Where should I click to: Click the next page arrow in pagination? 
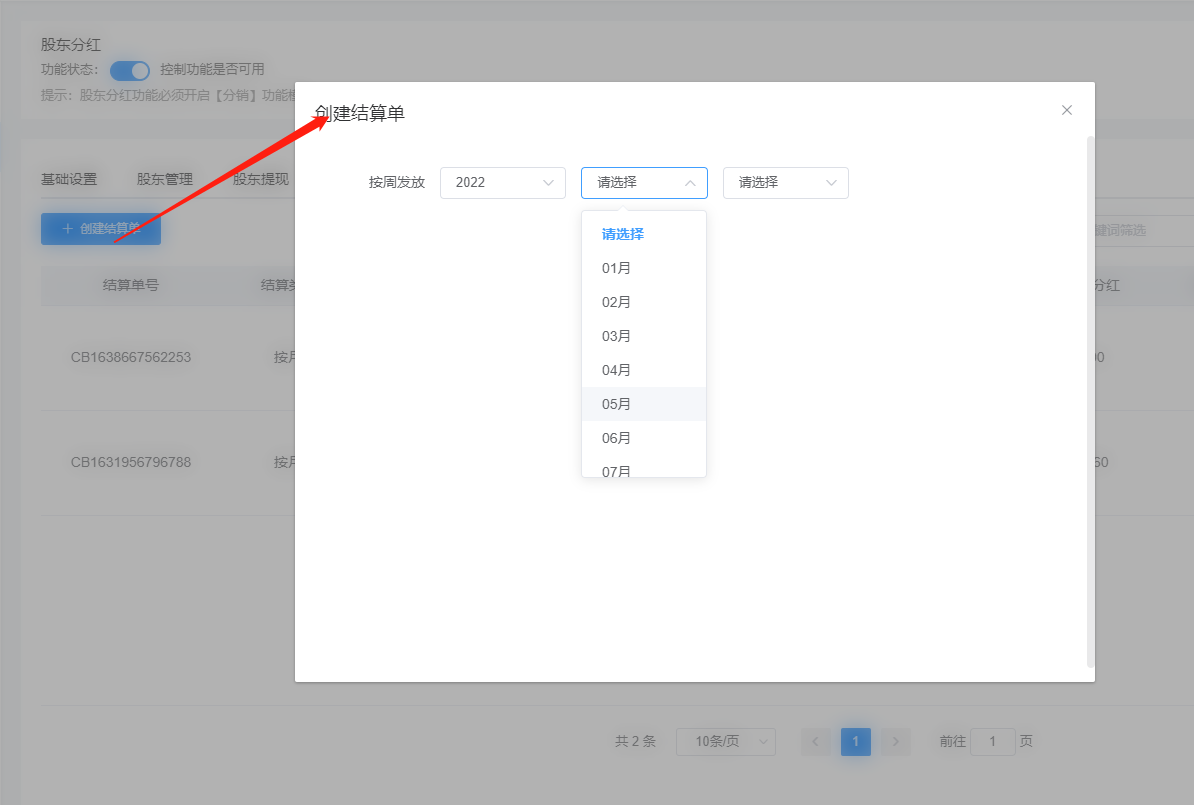click(x=895, y=741)
